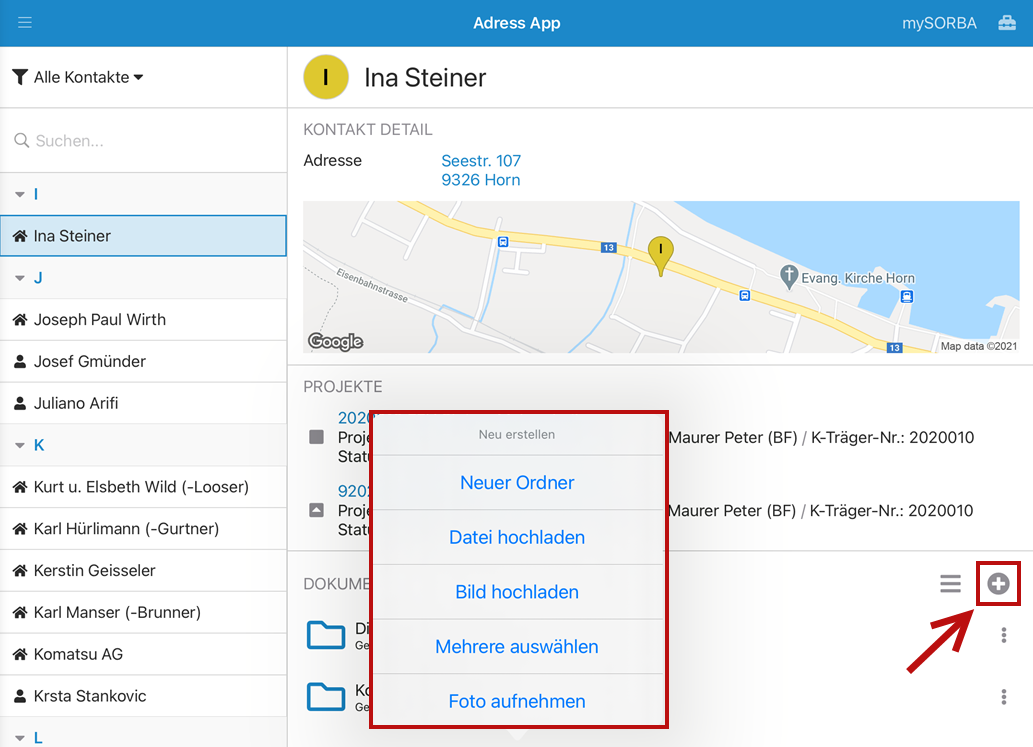Choose Neuer Ordner from the popup

pyautogui.click(x=517, y=482)
